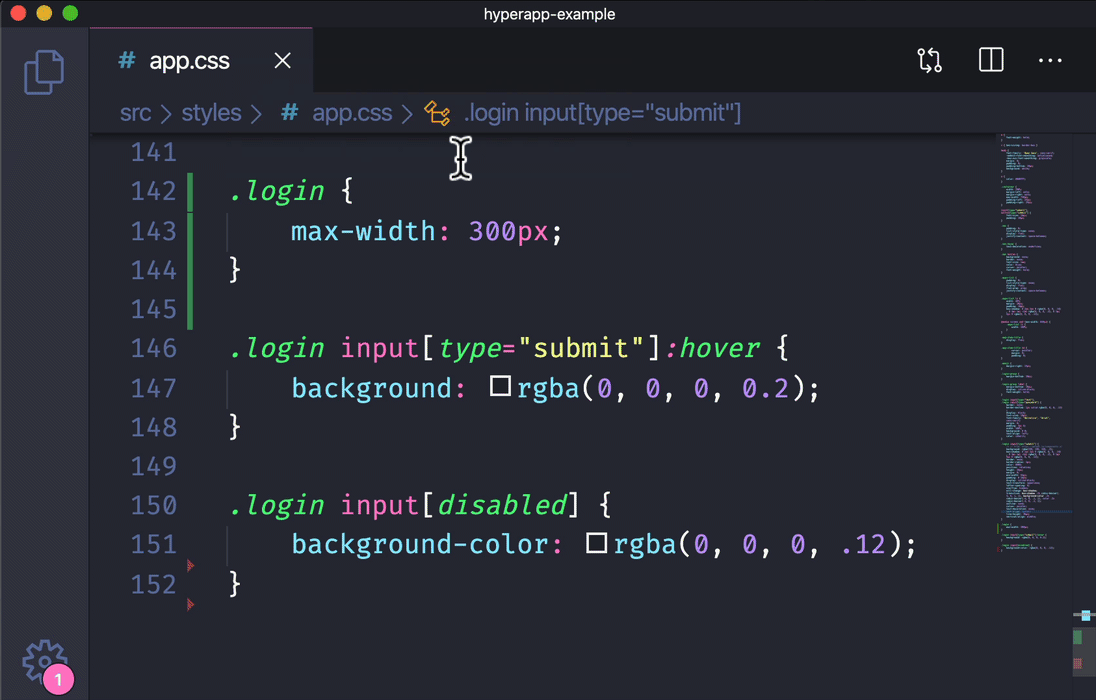Click the styles breadcrumb

(x=211, y=113)
